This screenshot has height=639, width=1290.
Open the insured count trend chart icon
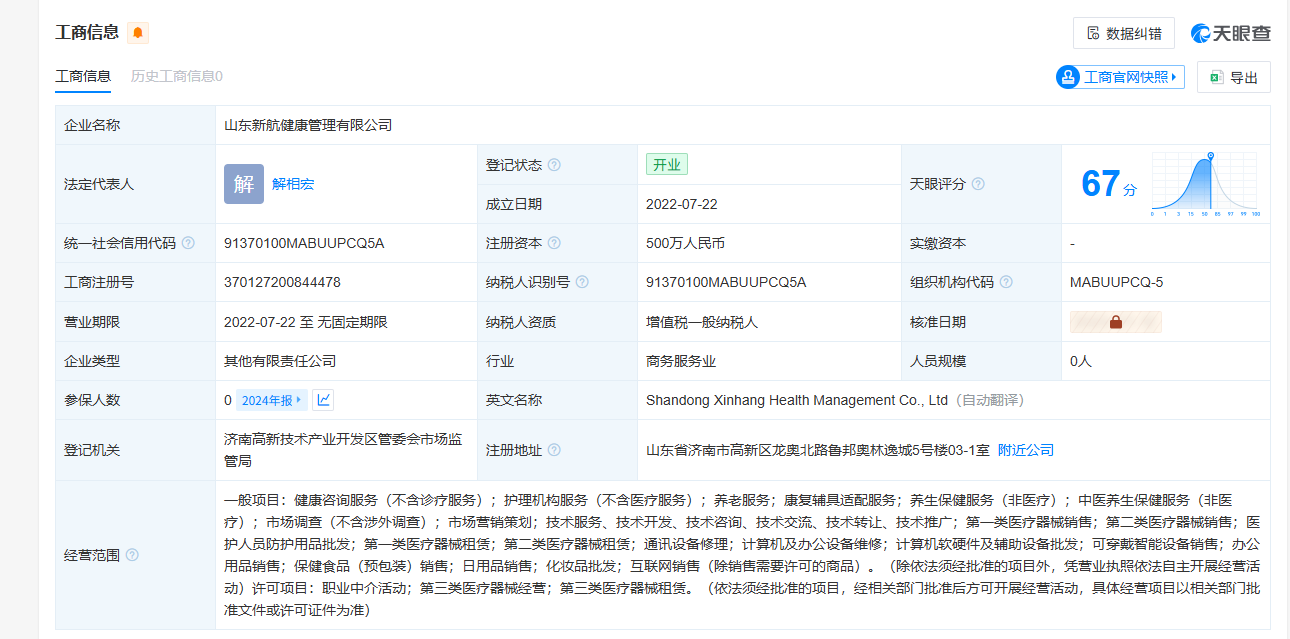pyautogui.click(x=323, y=400)
